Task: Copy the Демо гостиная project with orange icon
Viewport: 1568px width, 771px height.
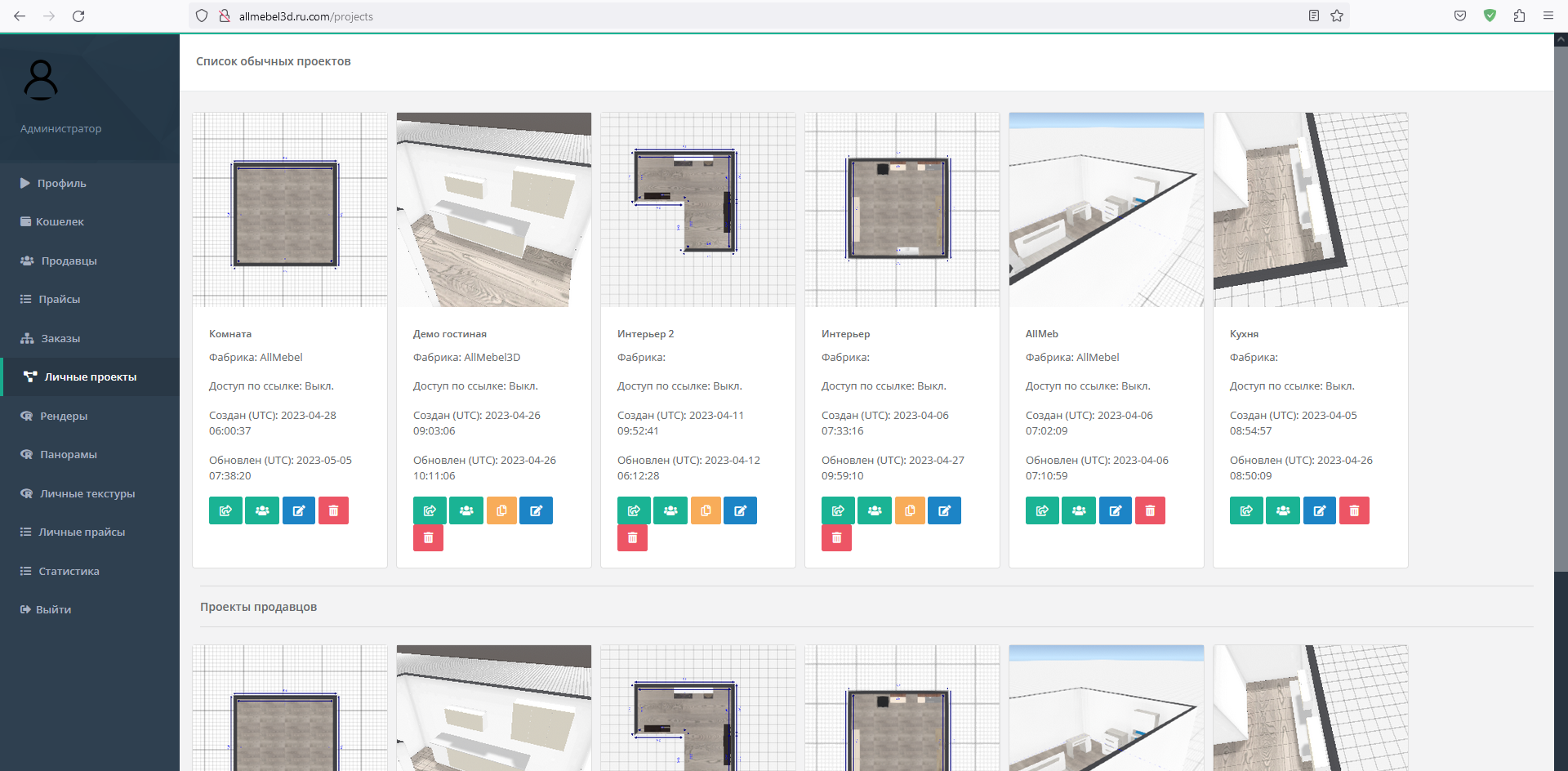Action: click(501, 510)
